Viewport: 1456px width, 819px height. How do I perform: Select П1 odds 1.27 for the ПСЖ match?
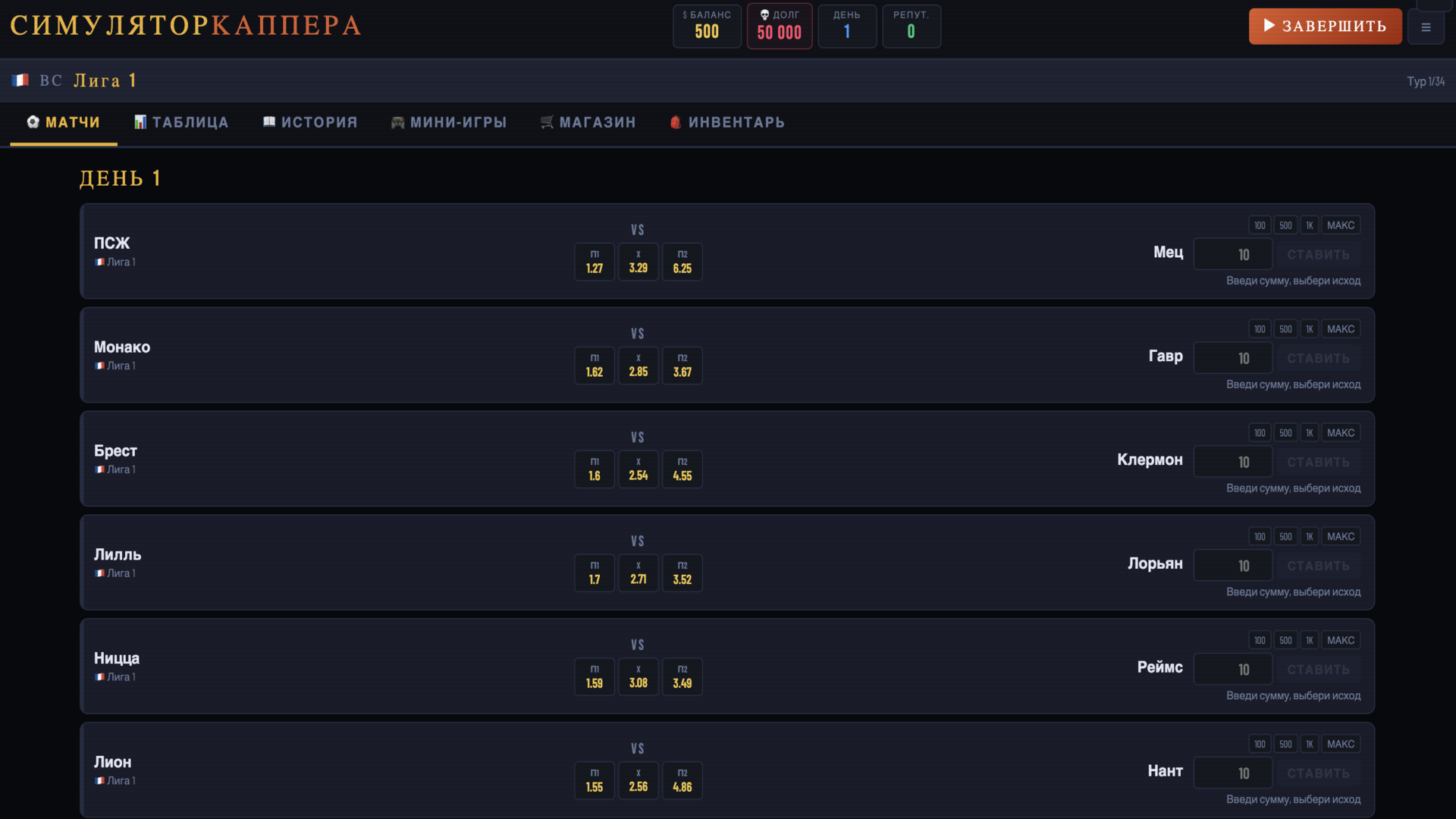click(x=594, y=262)
